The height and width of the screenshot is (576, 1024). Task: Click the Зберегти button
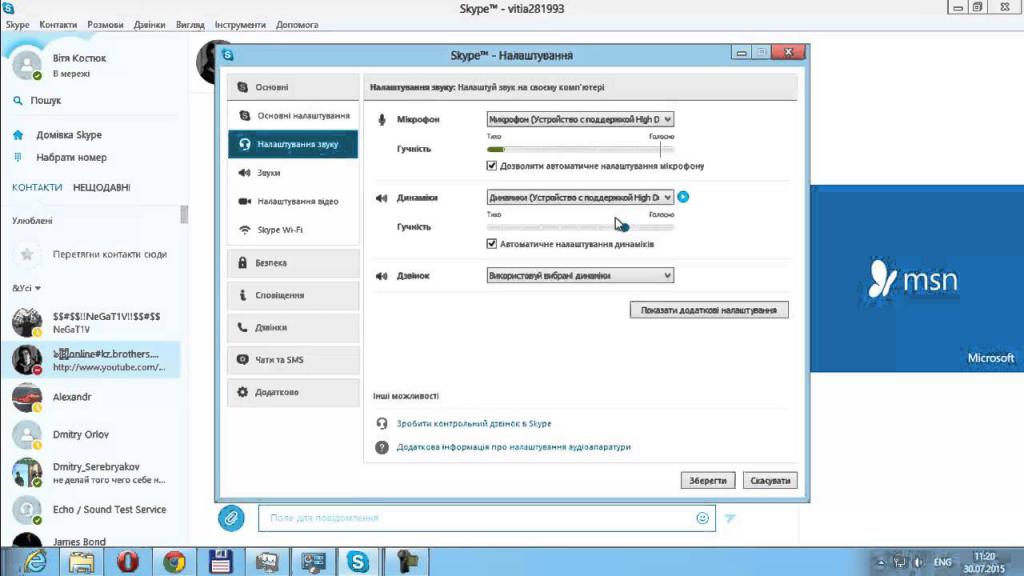(708, 481)
